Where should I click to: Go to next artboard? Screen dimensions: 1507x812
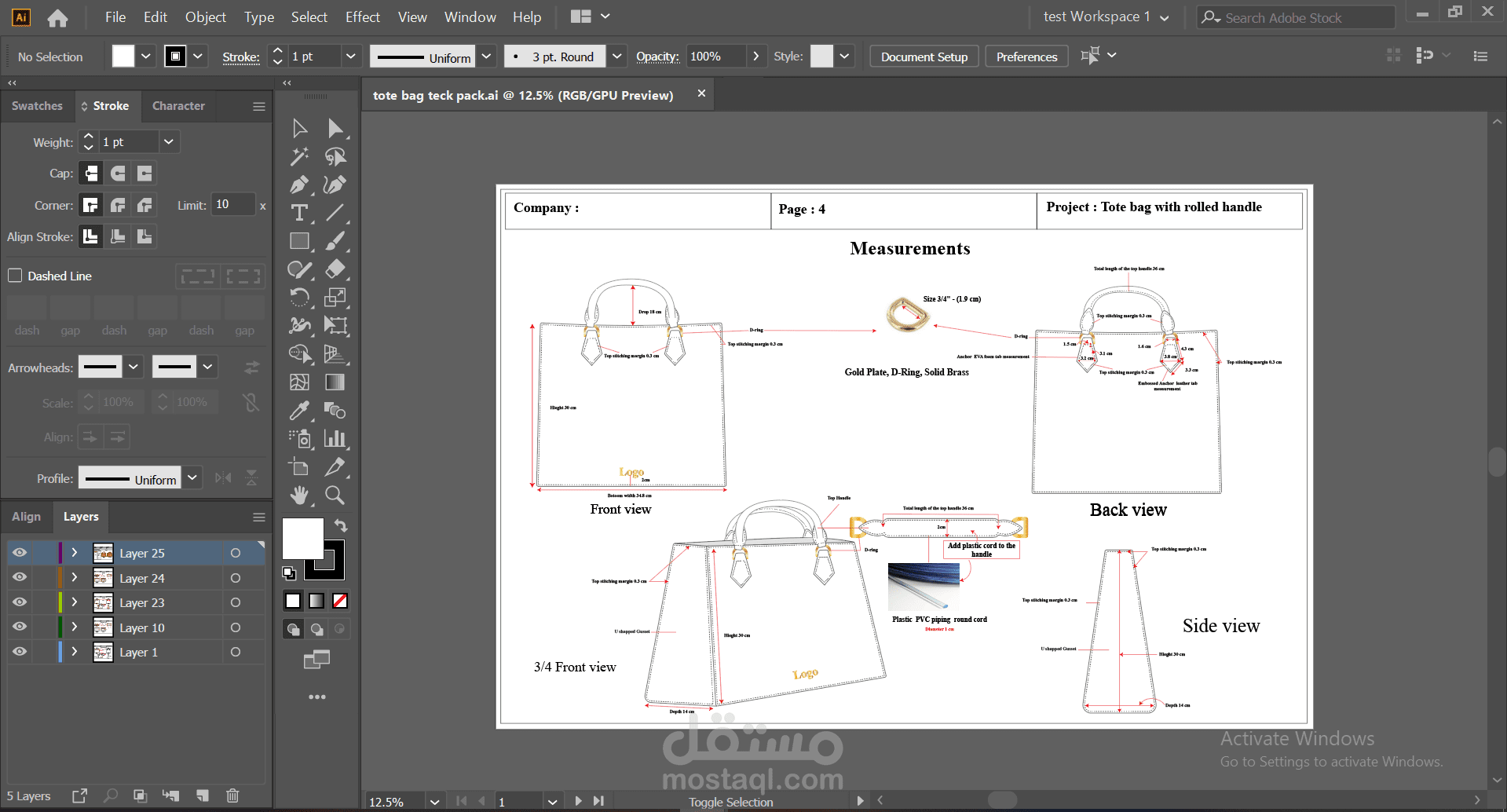(x=579, y=801)
